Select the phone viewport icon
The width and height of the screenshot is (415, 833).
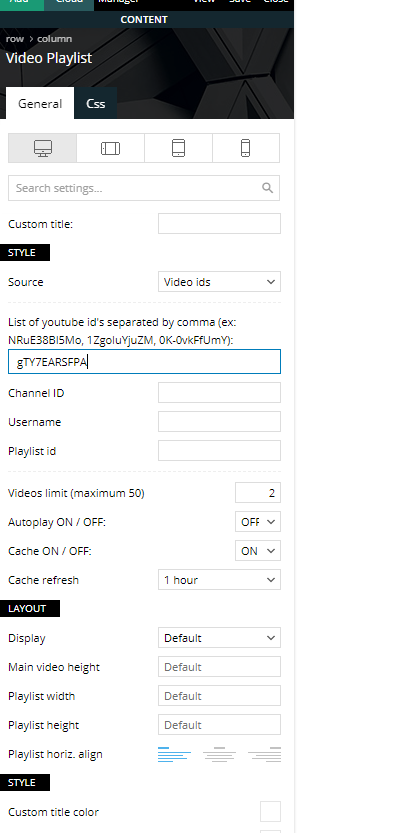pyautogui.click(x=245, y=148)
